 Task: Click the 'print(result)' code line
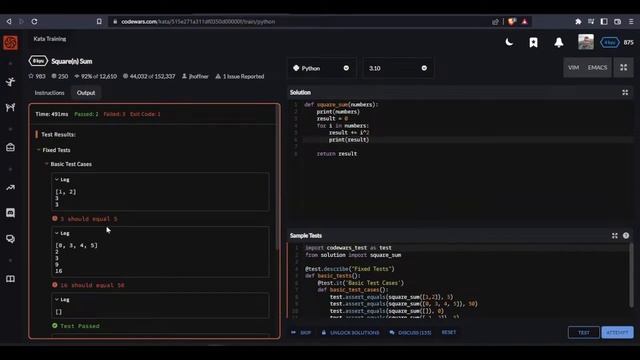click(349, 140)
